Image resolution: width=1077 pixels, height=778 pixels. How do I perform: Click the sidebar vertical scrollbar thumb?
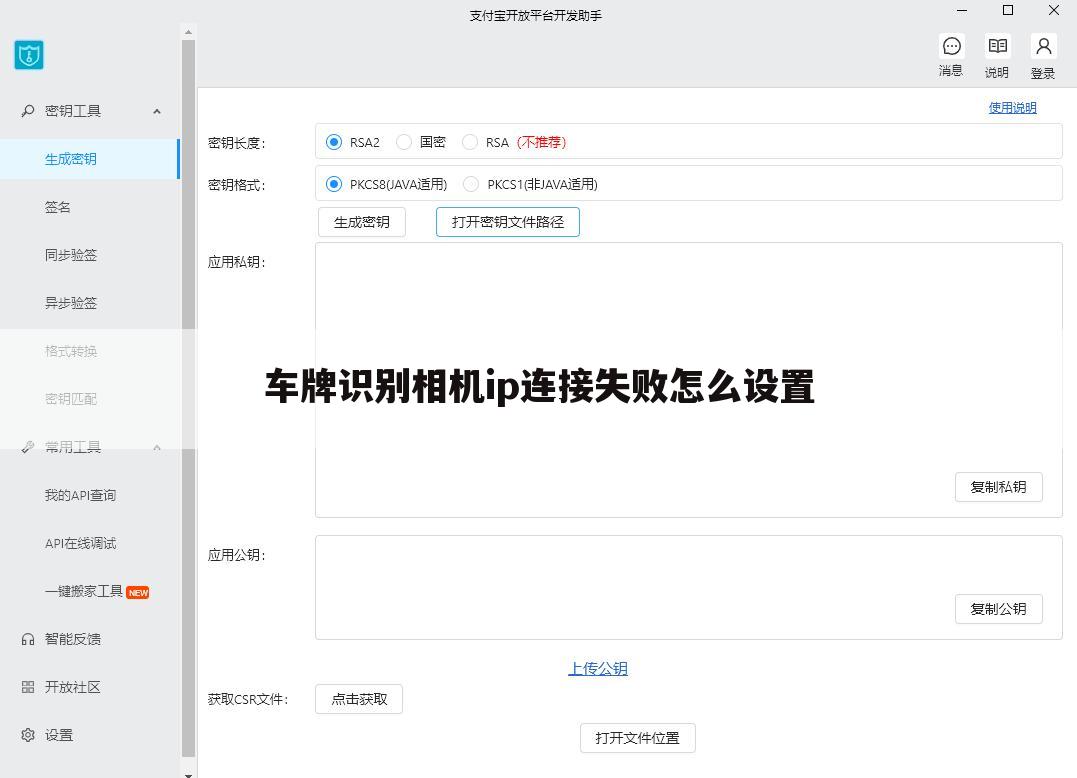pyautogui.click(x=188, y=398)
